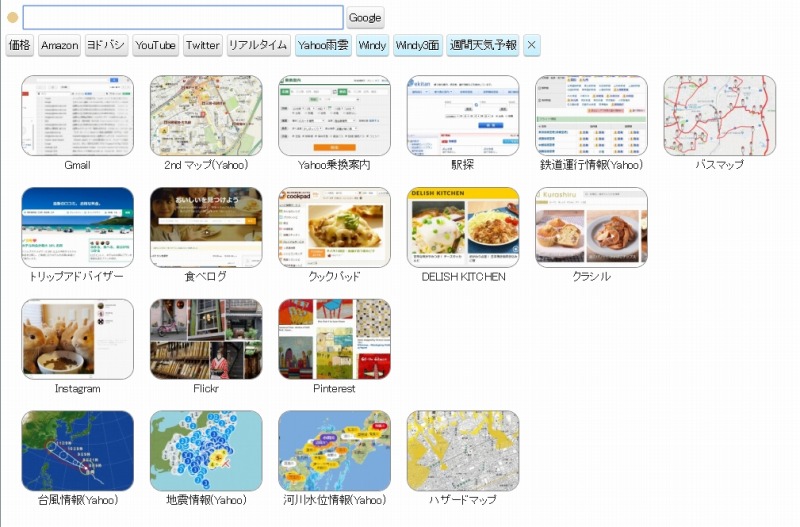Open the Pinterest thumbnail
The height and width of the screenshot is (527, 800).
click(334, 339)
